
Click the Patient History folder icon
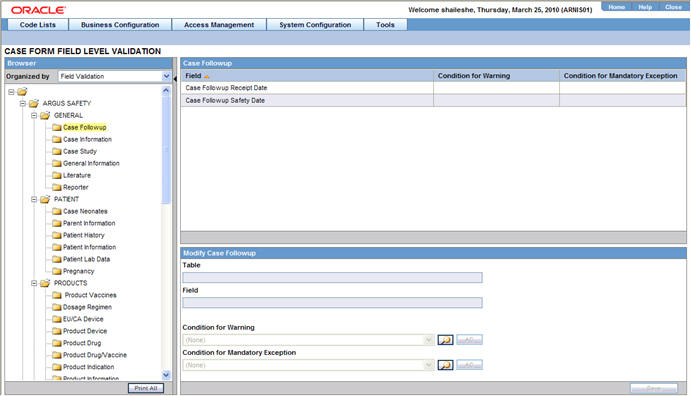pyautogui.click(x=56, y=235)
